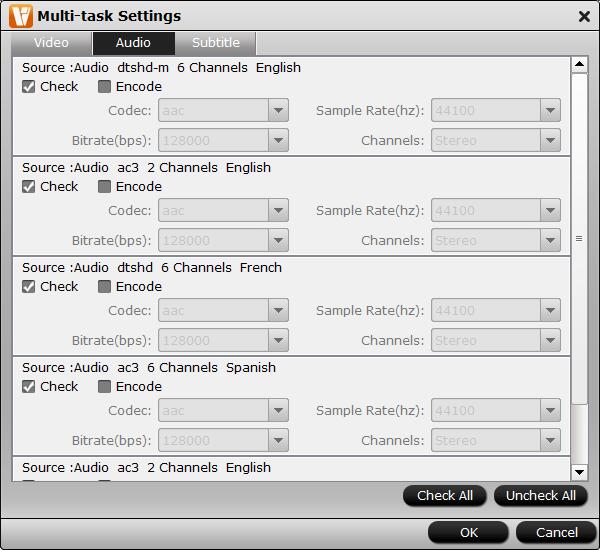The height and width of the screenshot is (550, 600).
Task: Open Codec dropdown for first ac3 2 Channels track
Action: click(223, 210)
